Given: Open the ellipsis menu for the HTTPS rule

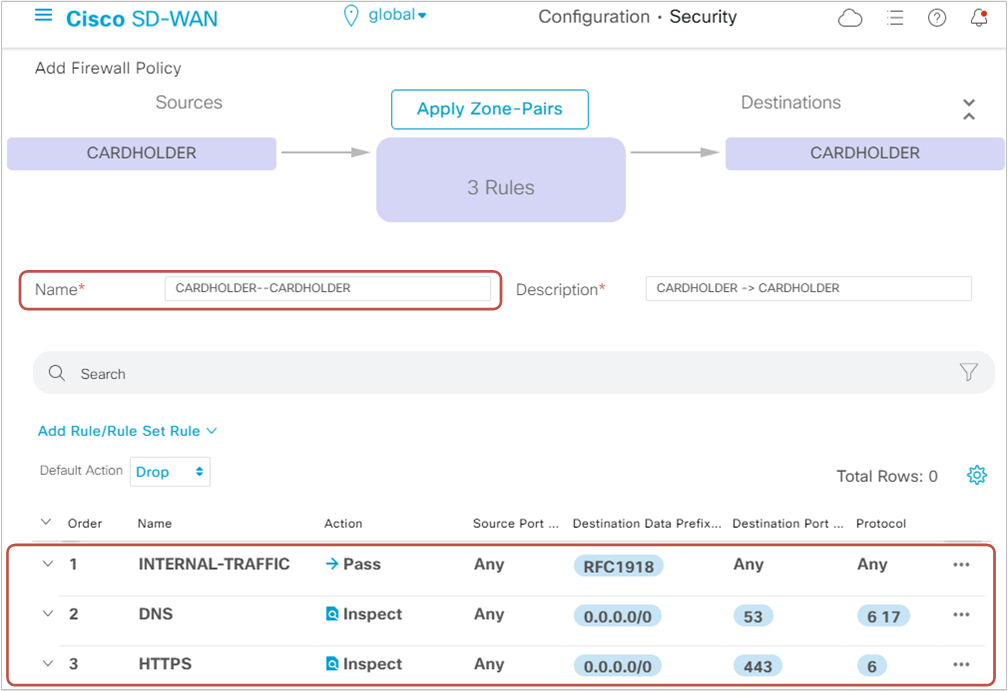Looking at the screenshot, I should pyautogui.click(x=961, y=663).
